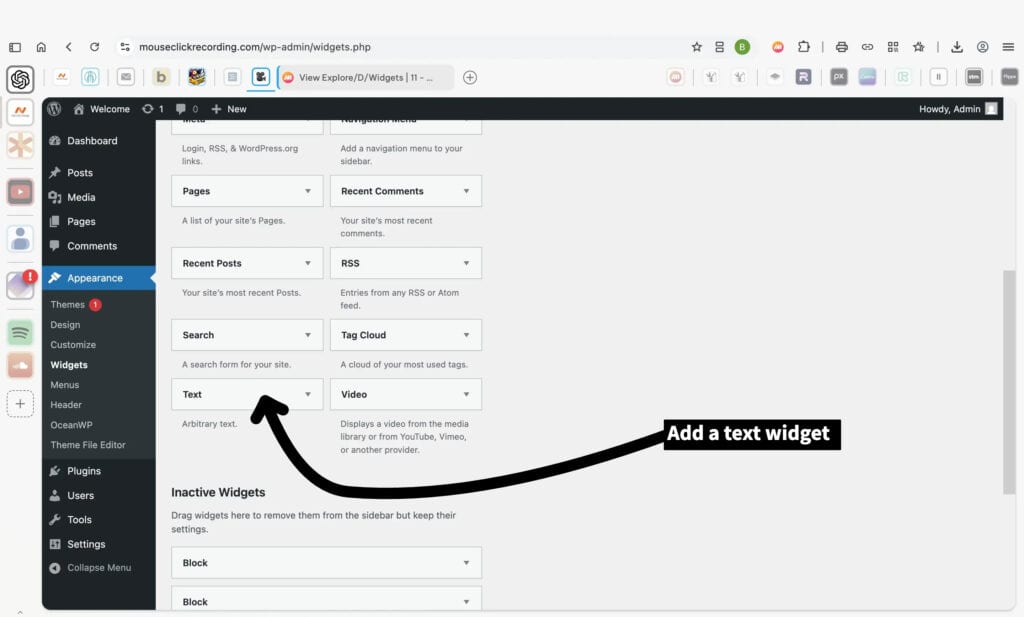Expand the Text widget dropdown

point(307,394)
